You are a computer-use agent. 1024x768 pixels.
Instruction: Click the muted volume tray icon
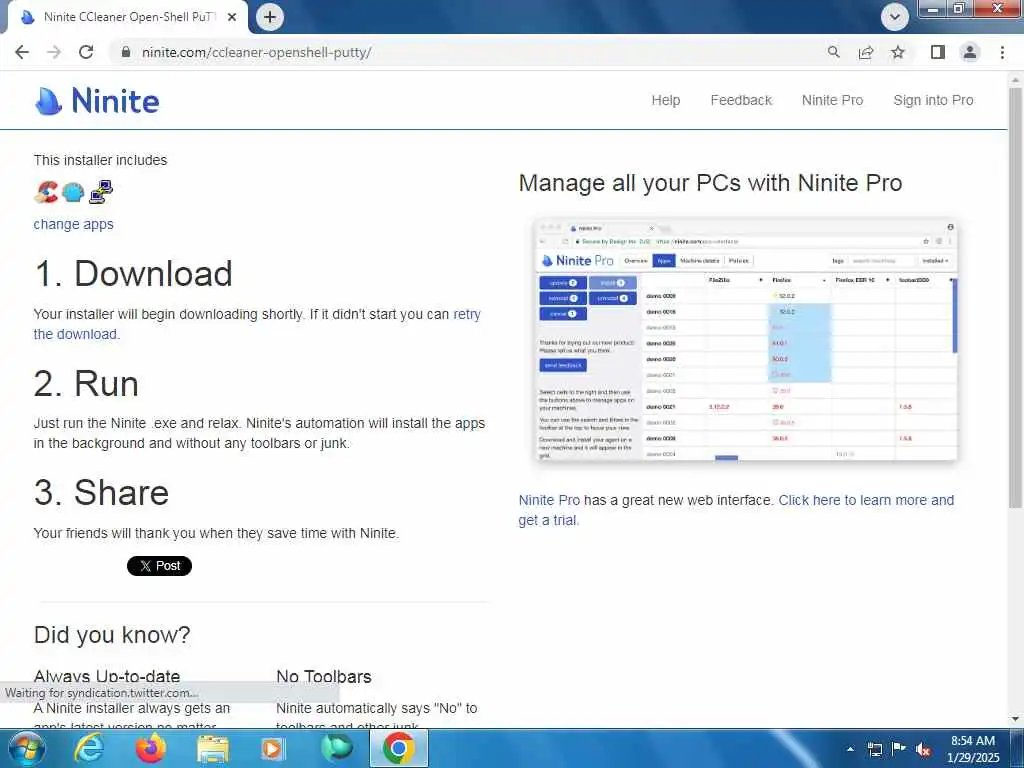pos(923,749)
